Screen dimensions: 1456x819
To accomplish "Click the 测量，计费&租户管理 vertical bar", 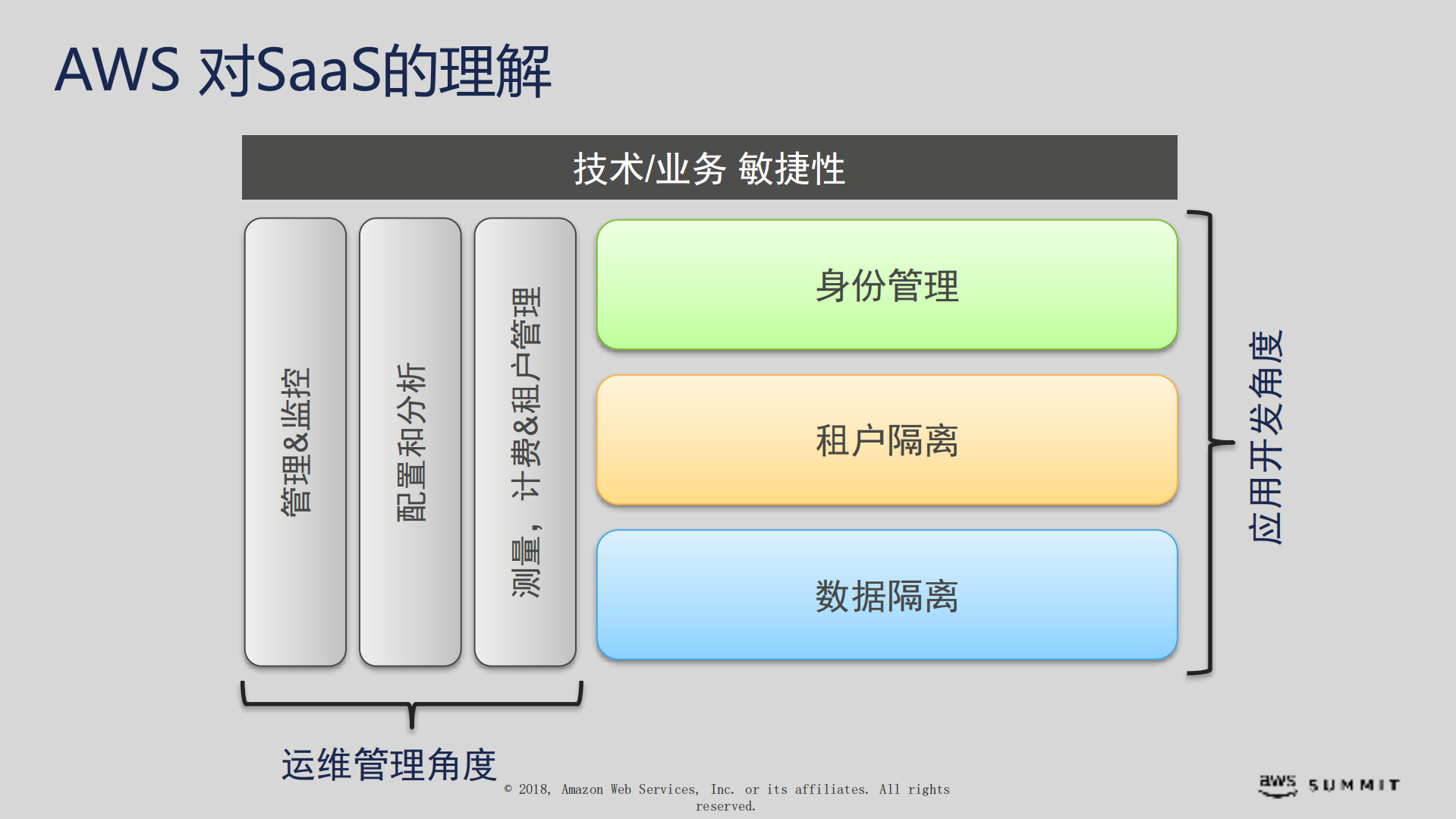I will [527, 440].
